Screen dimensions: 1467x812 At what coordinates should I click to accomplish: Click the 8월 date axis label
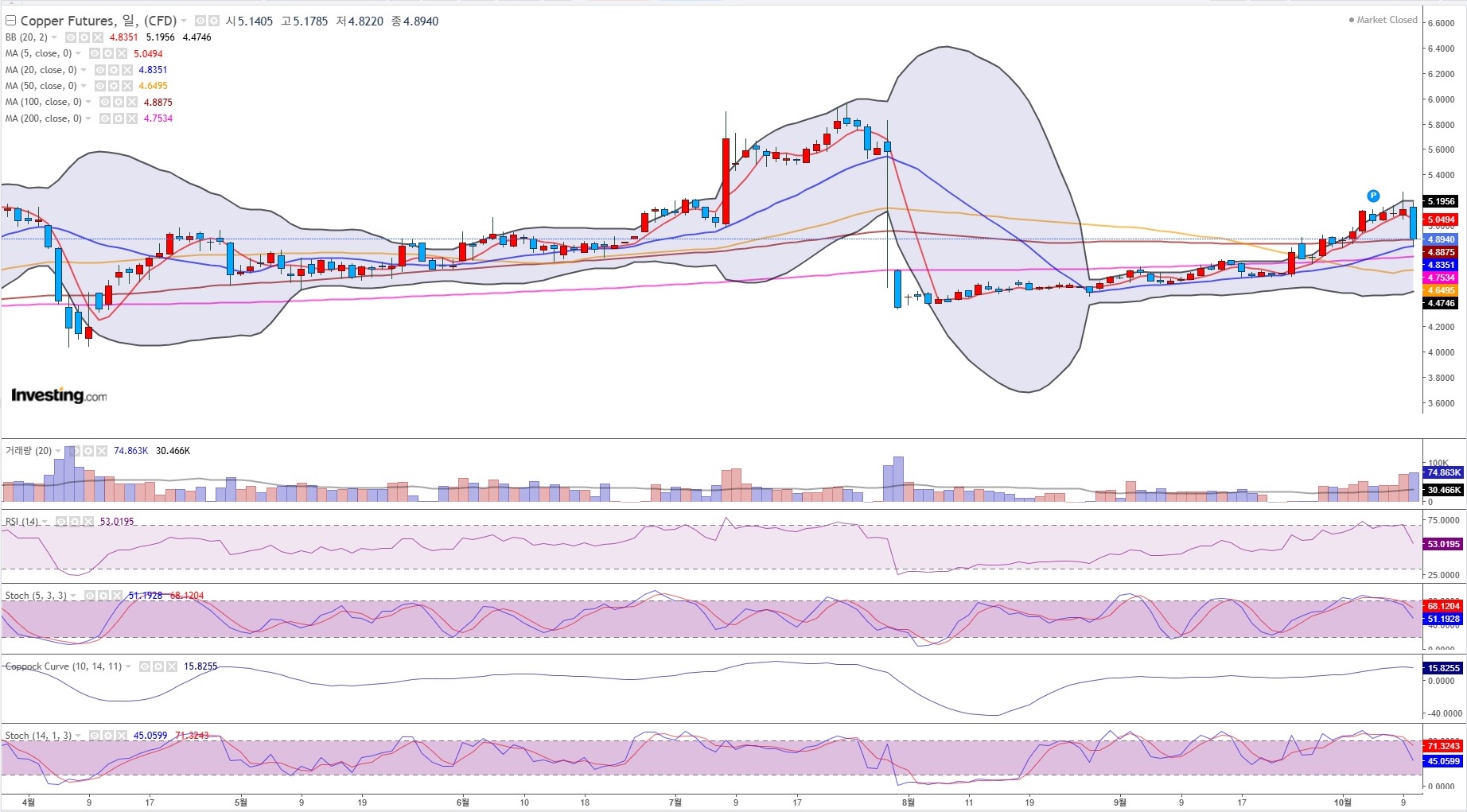909,802
